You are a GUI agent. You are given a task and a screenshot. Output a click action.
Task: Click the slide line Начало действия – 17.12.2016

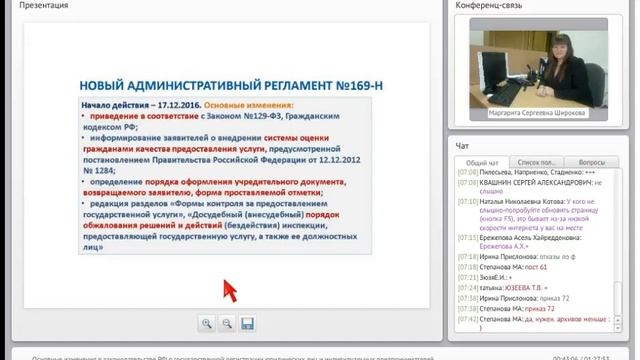[x=141, y=105]
